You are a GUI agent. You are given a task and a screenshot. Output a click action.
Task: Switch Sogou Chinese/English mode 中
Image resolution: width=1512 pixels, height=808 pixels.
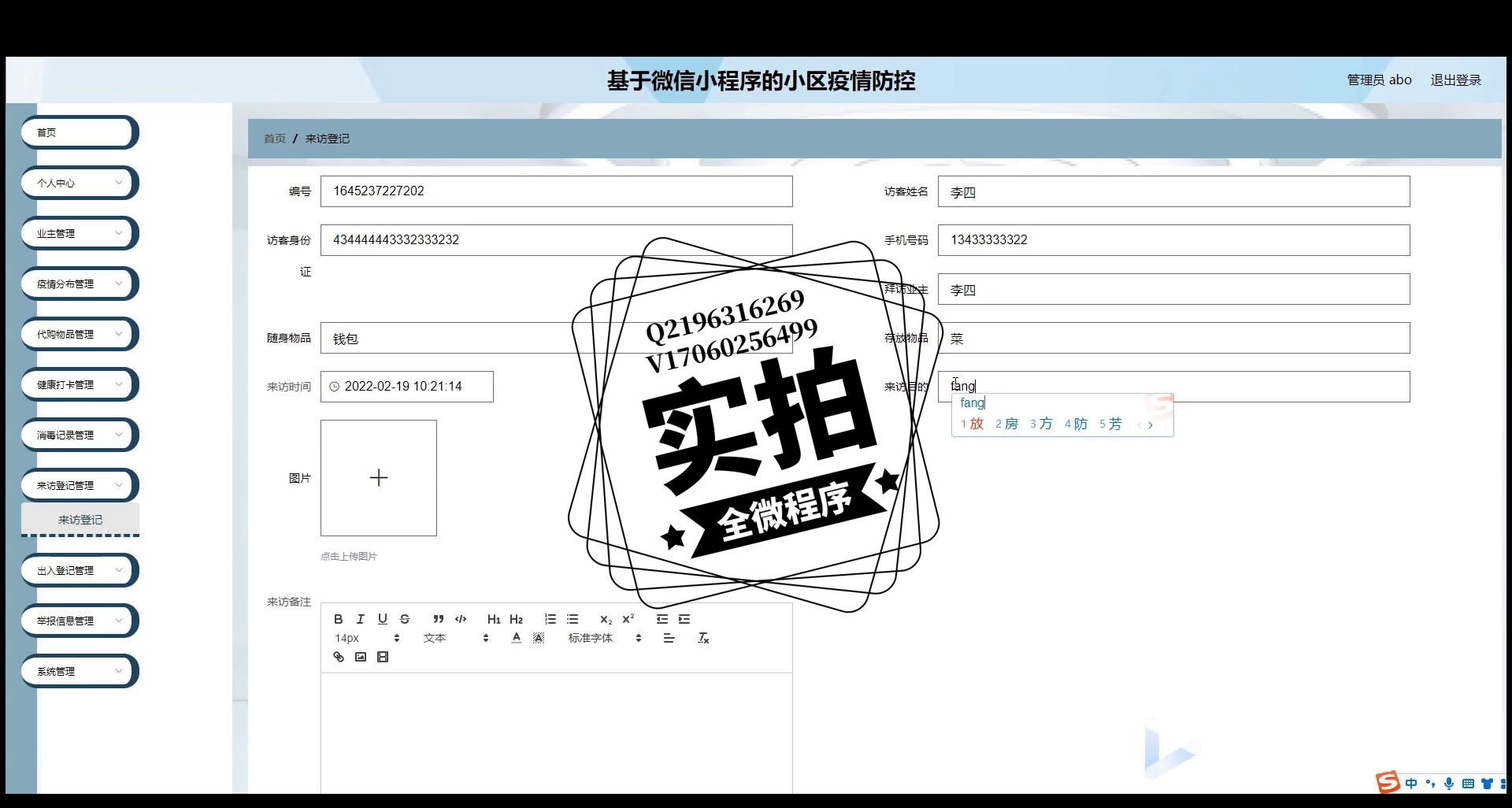1411,784
